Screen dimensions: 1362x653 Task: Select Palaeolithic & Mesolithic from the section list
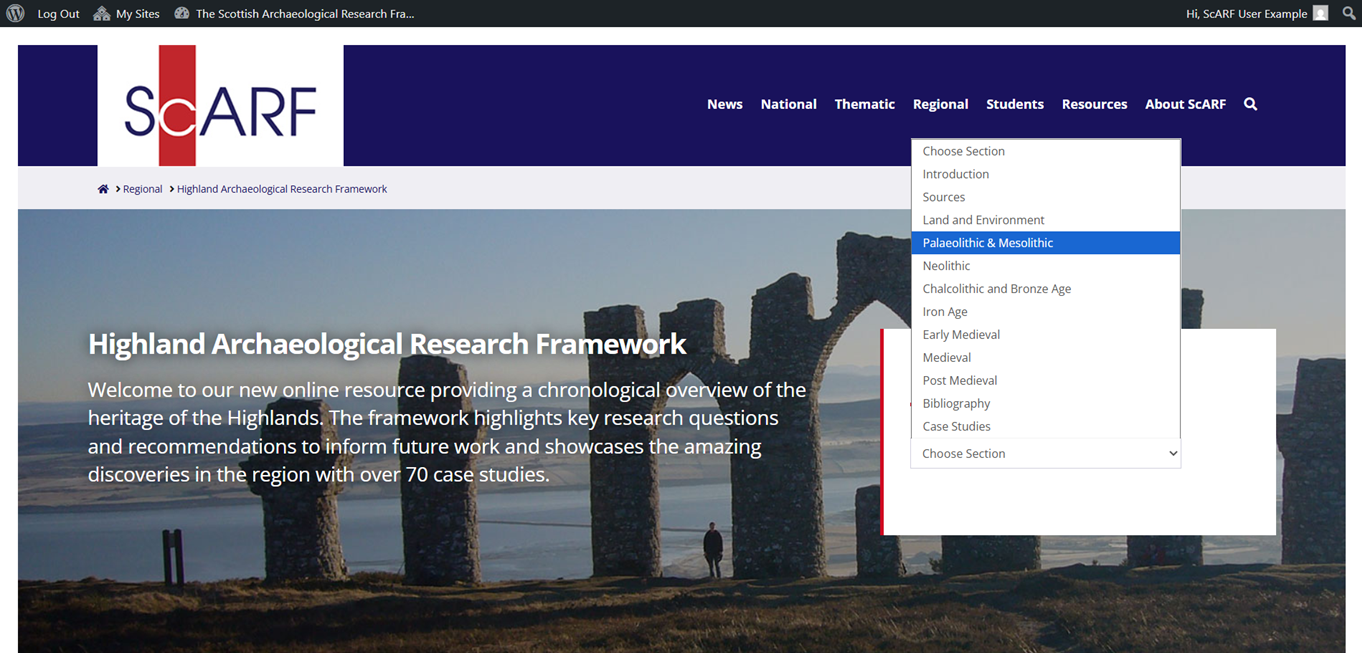pos(987,242)
